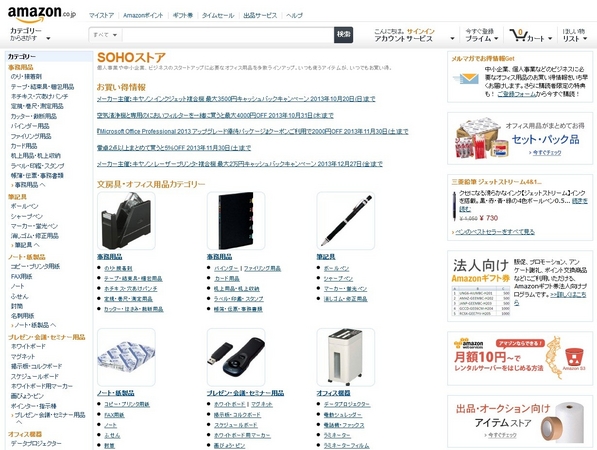Expand the アカウントサービス dropdown

[x=414, y=35]
